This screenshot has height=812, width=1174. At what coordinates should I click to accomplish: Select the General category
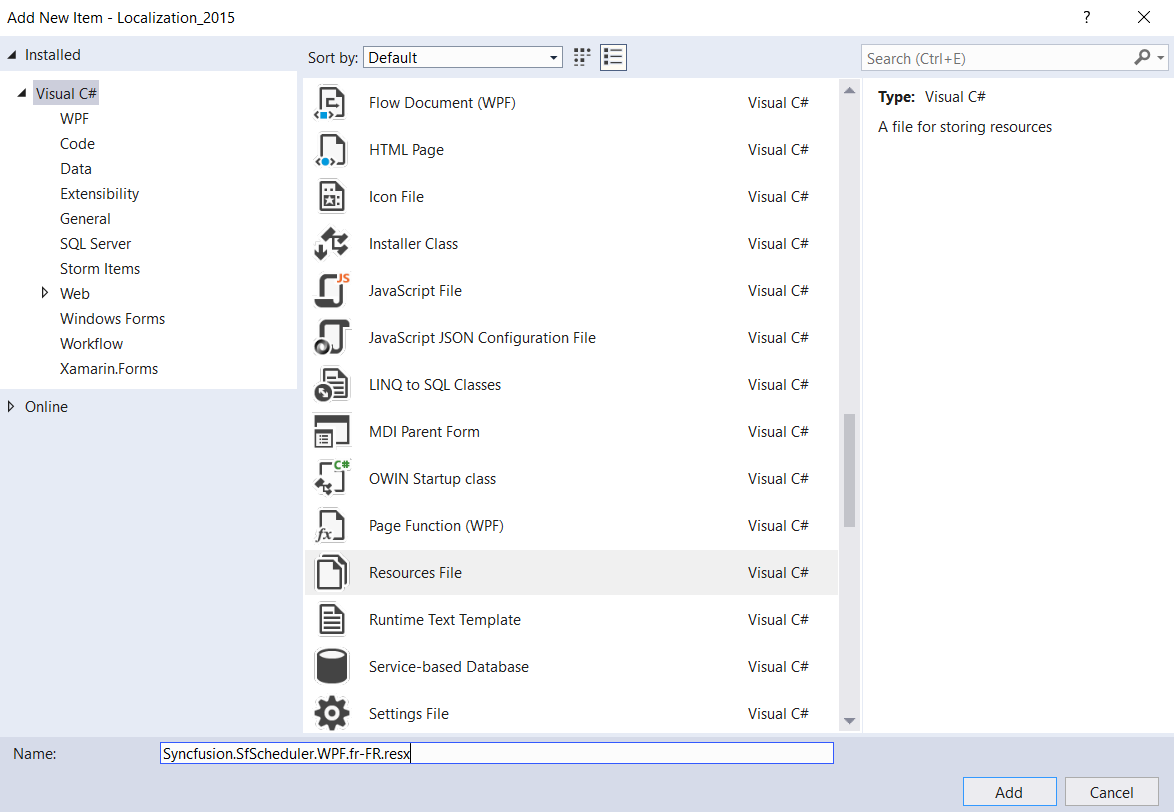pyautogui.click(x=85, y=219)
